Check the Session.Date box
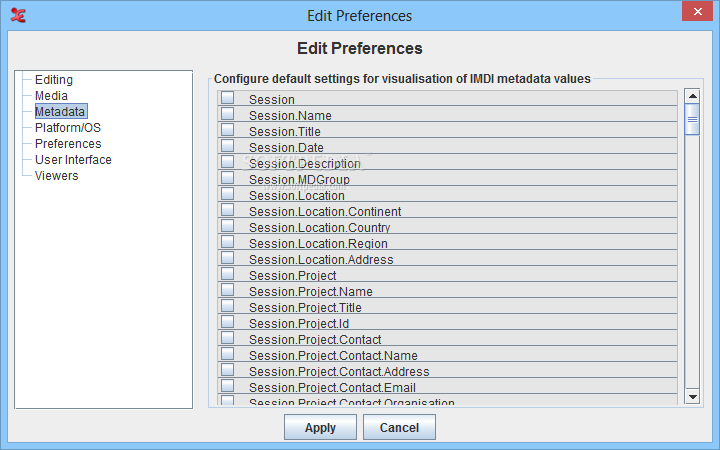 (x=227, y=146)
